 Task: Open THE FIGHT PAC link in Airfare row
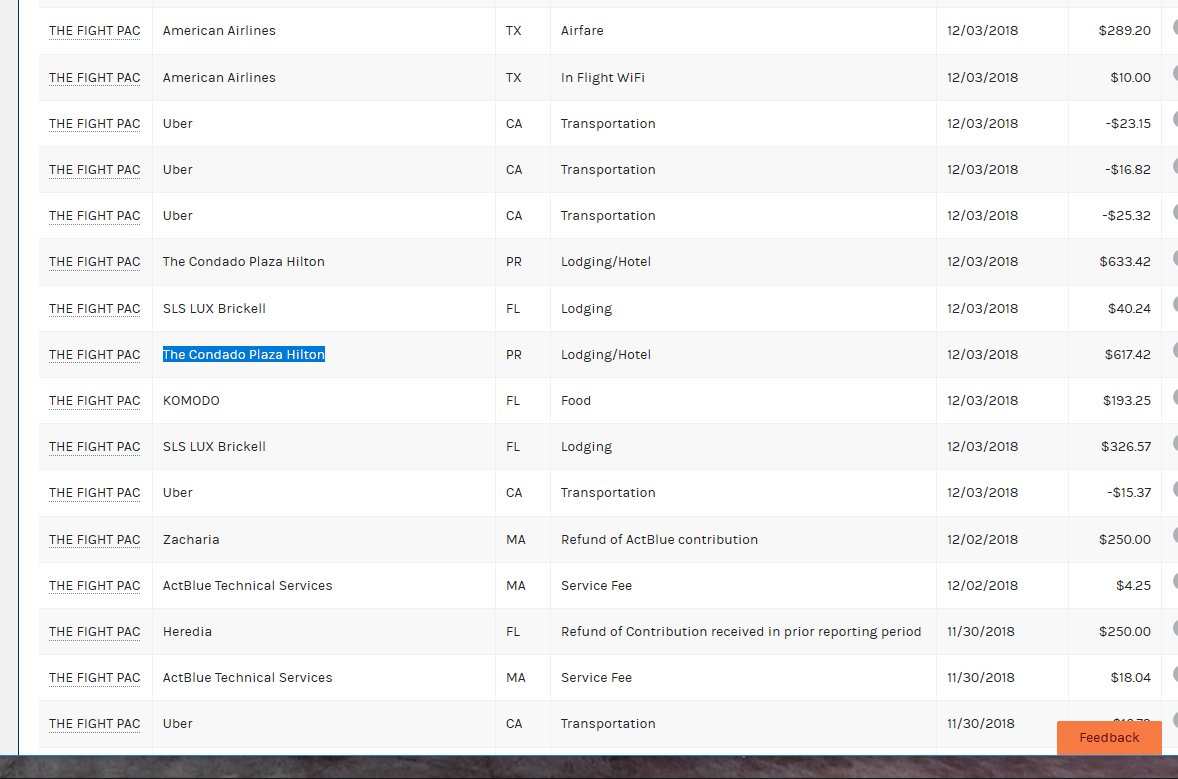tap(95, 31)
